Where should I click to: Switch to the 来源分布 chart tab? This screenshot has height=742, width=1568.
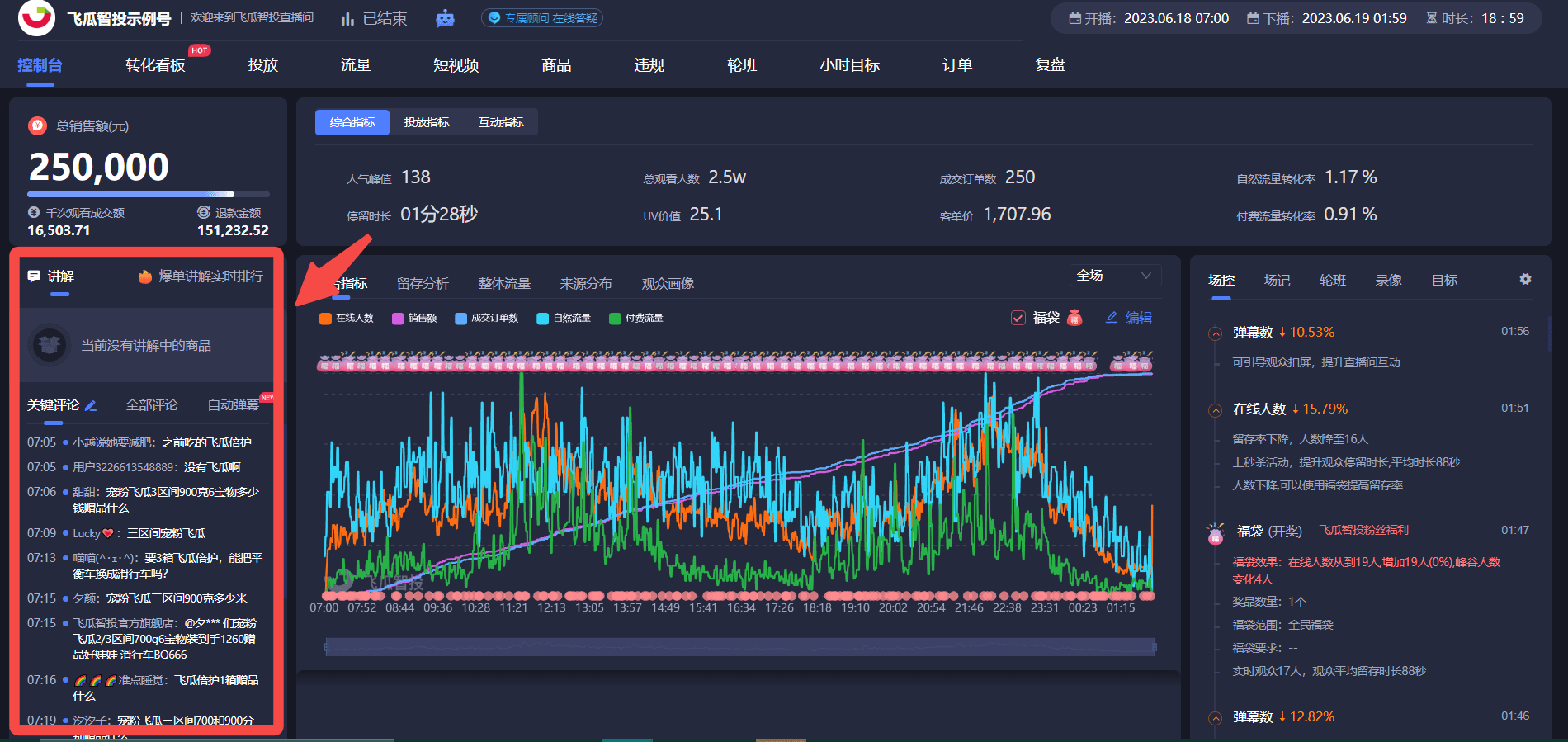(586, 284)
